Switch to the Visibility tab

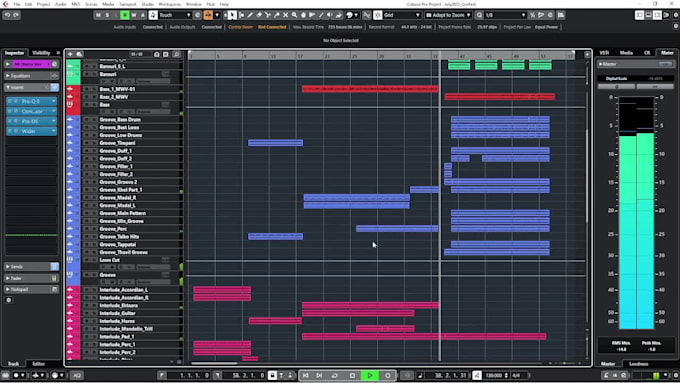(41, 53)
